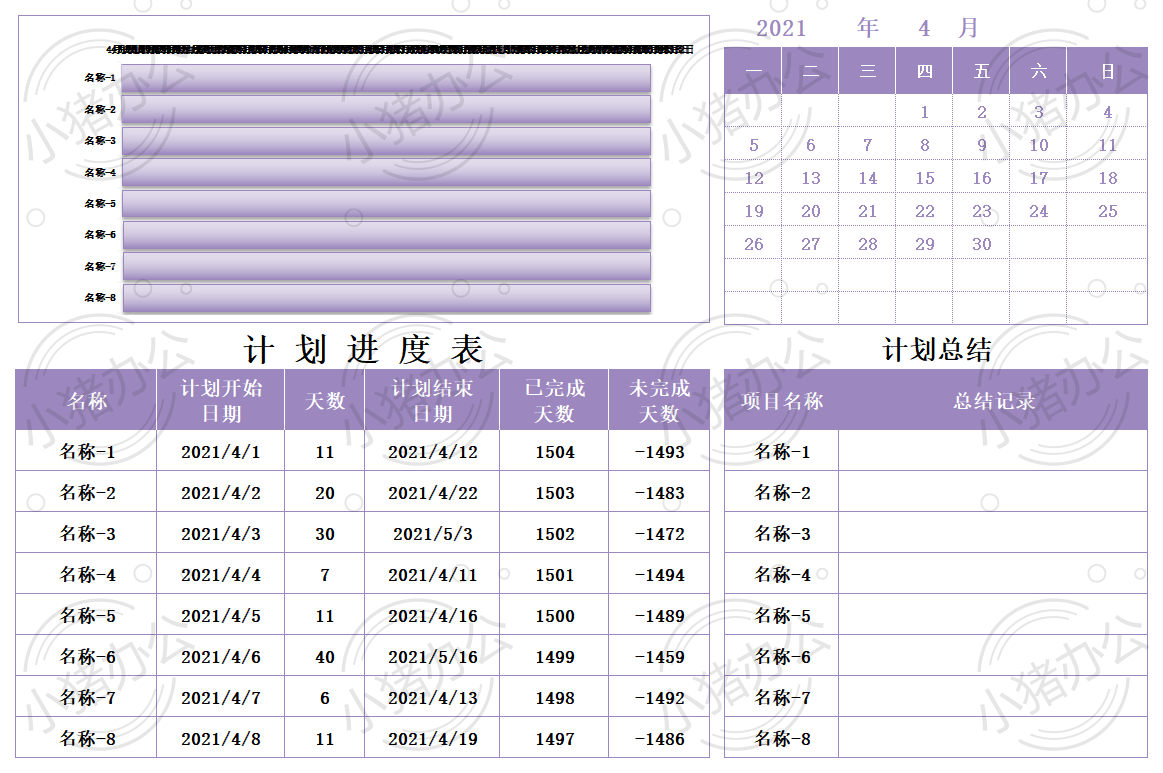Click unfinished days cell -1459
Image resolution: width=1163 pixels, height=773 pixels.
(659, 657)
